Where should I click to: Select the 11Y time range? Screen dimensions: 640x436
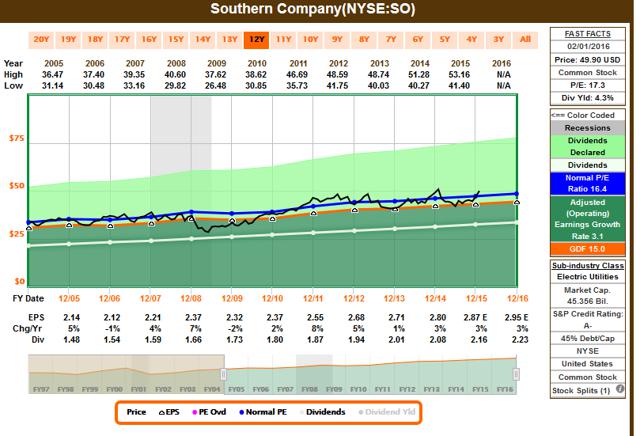(x=284, y=40)
